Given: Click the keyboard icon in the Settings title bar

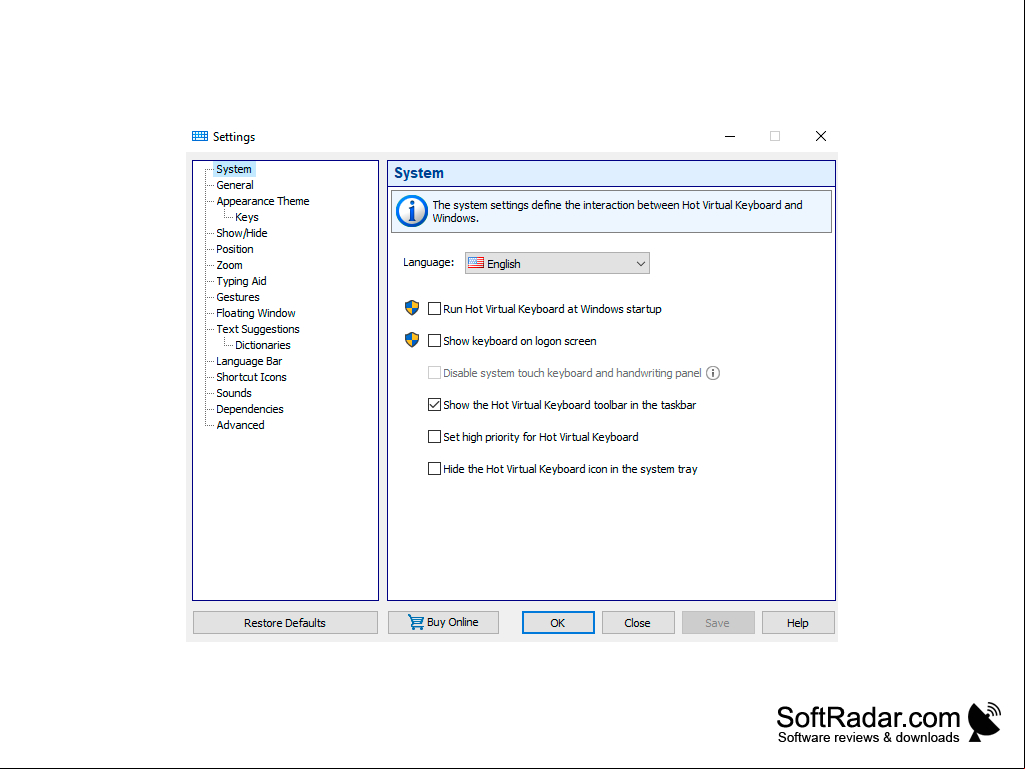Looking at the screenshot, I should [199, 136].
